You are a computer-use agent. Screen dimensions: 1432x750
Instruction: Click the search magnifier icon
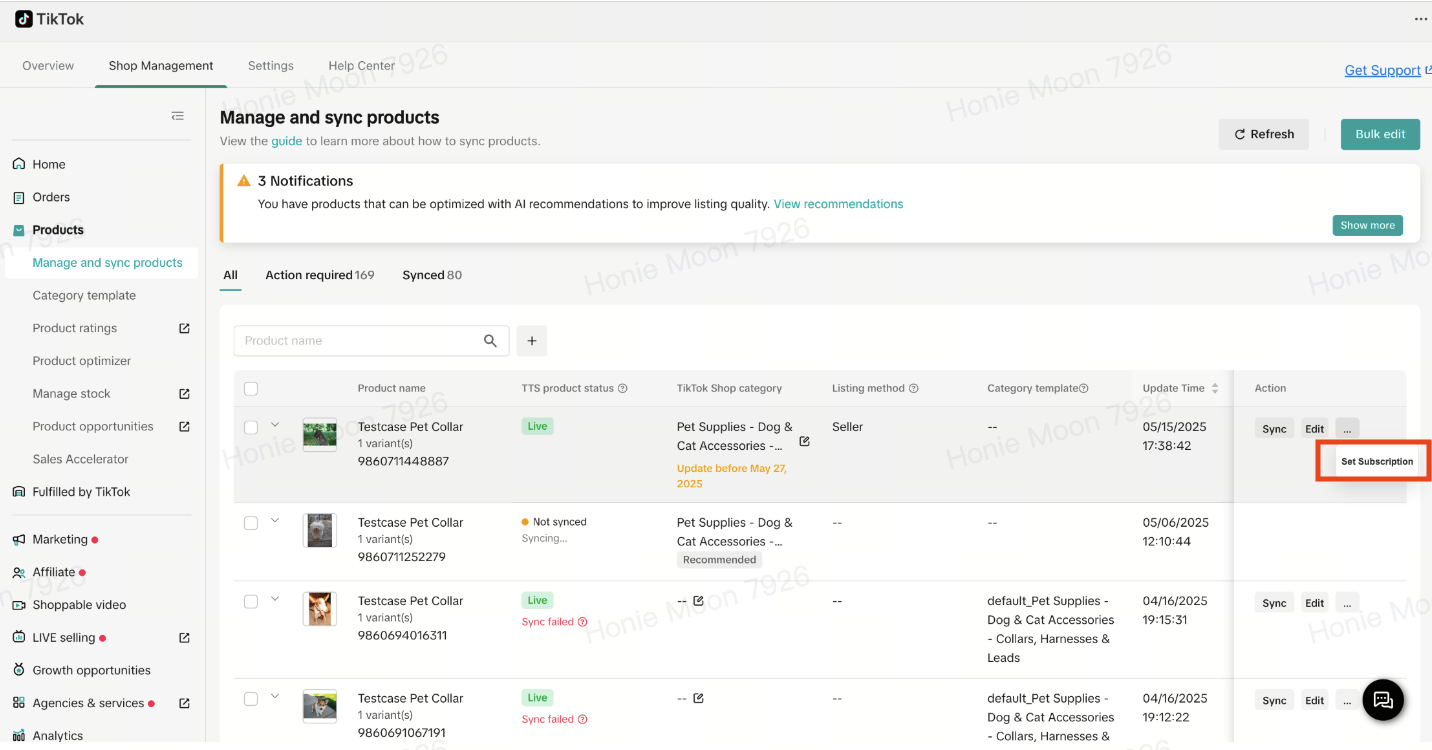coord(490,341)
